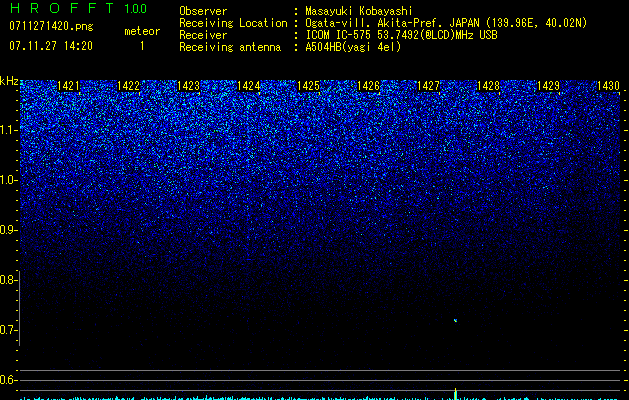Click the Receiver field label
Viewport: 629px width, 400px height.
tap(203, 35)
